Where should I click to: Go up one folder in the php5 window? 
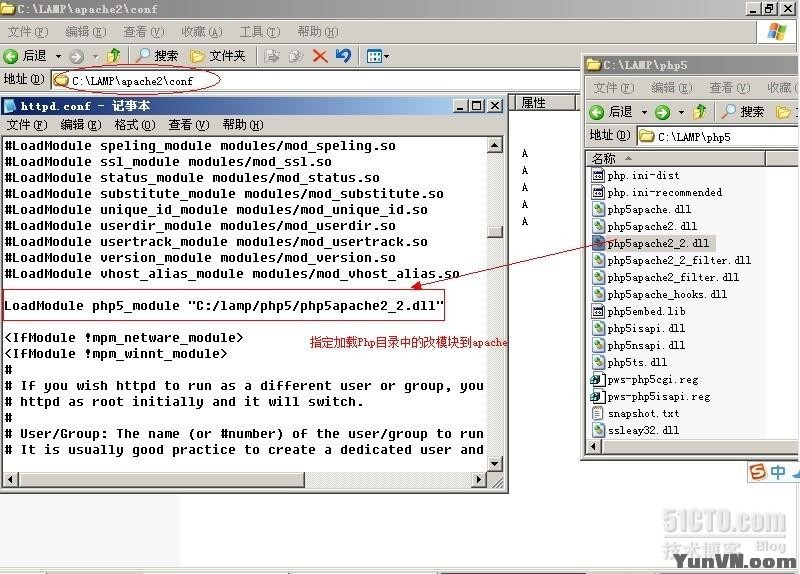coord(700,112)
